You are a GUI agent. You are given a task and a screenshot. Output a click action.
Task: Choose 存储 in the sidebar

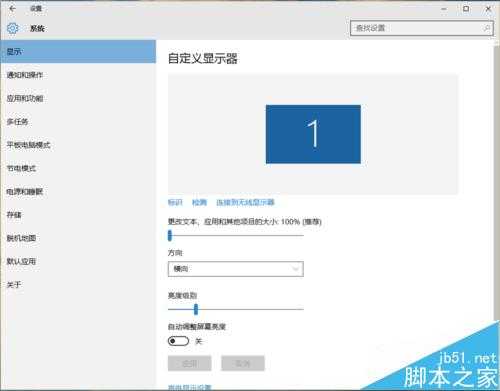point(78,215)
